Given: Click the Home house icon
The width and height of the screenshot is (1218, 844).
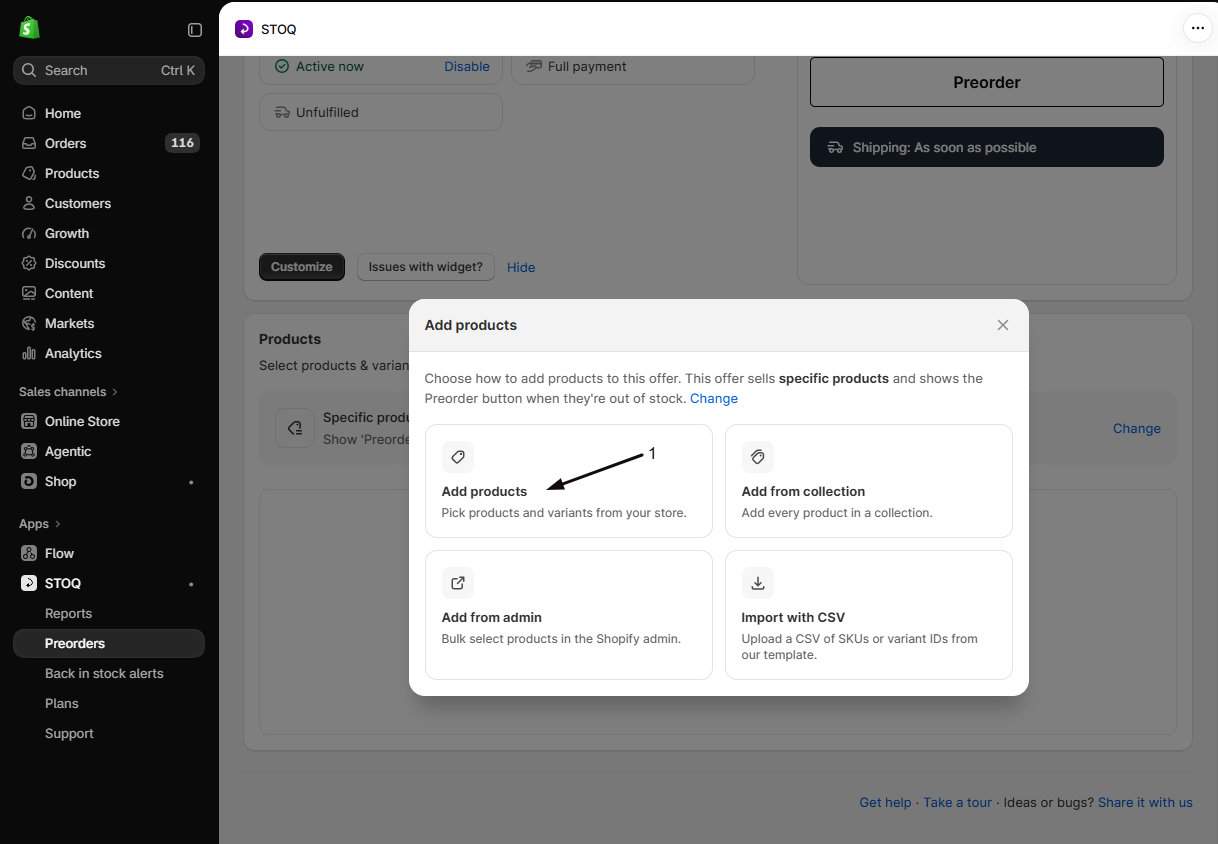Looking at the screenshot, I should coord(29,113).
